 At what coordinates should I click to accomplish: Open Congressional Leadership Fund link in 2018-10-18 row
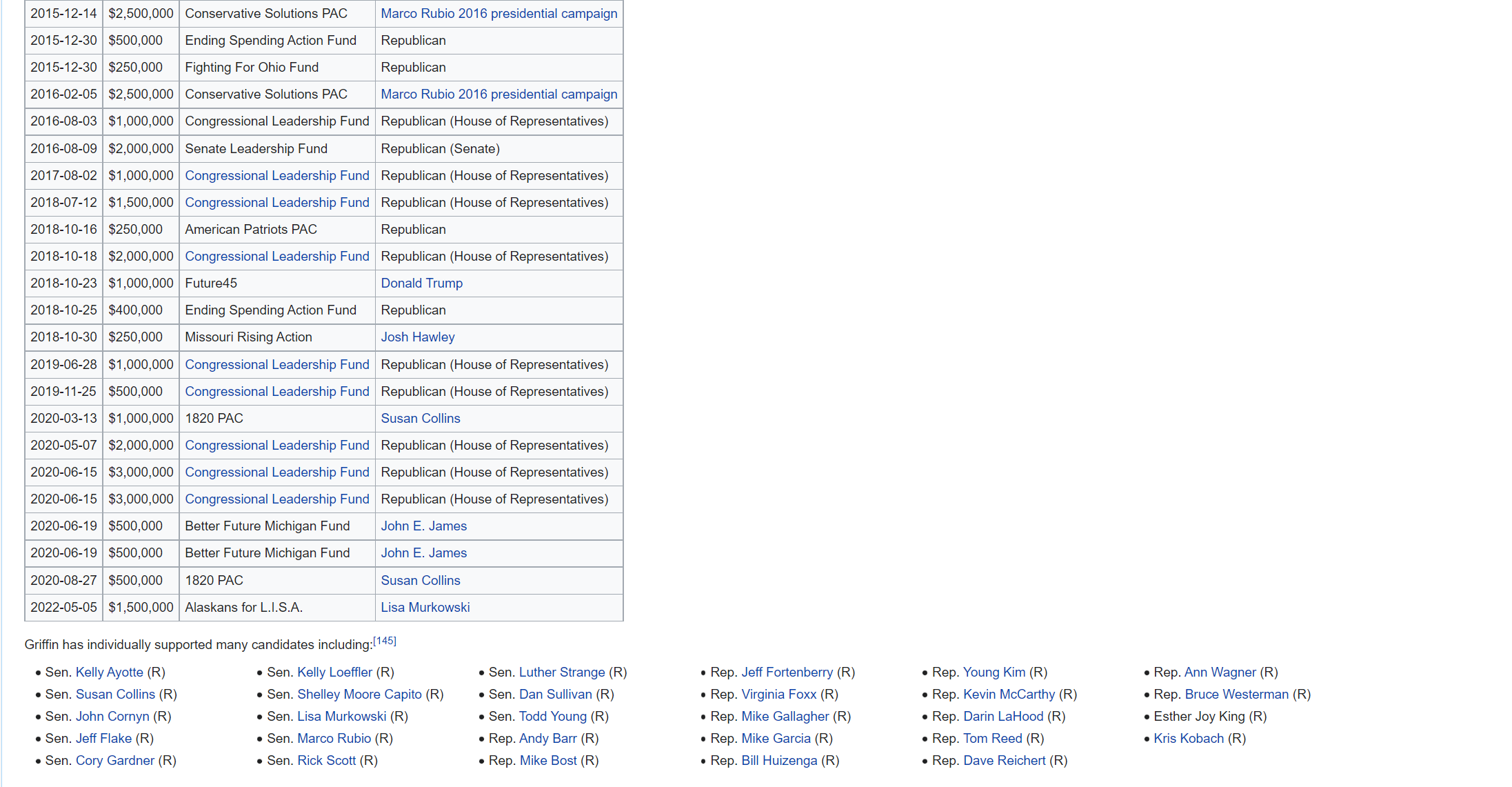tap(277, 256)
